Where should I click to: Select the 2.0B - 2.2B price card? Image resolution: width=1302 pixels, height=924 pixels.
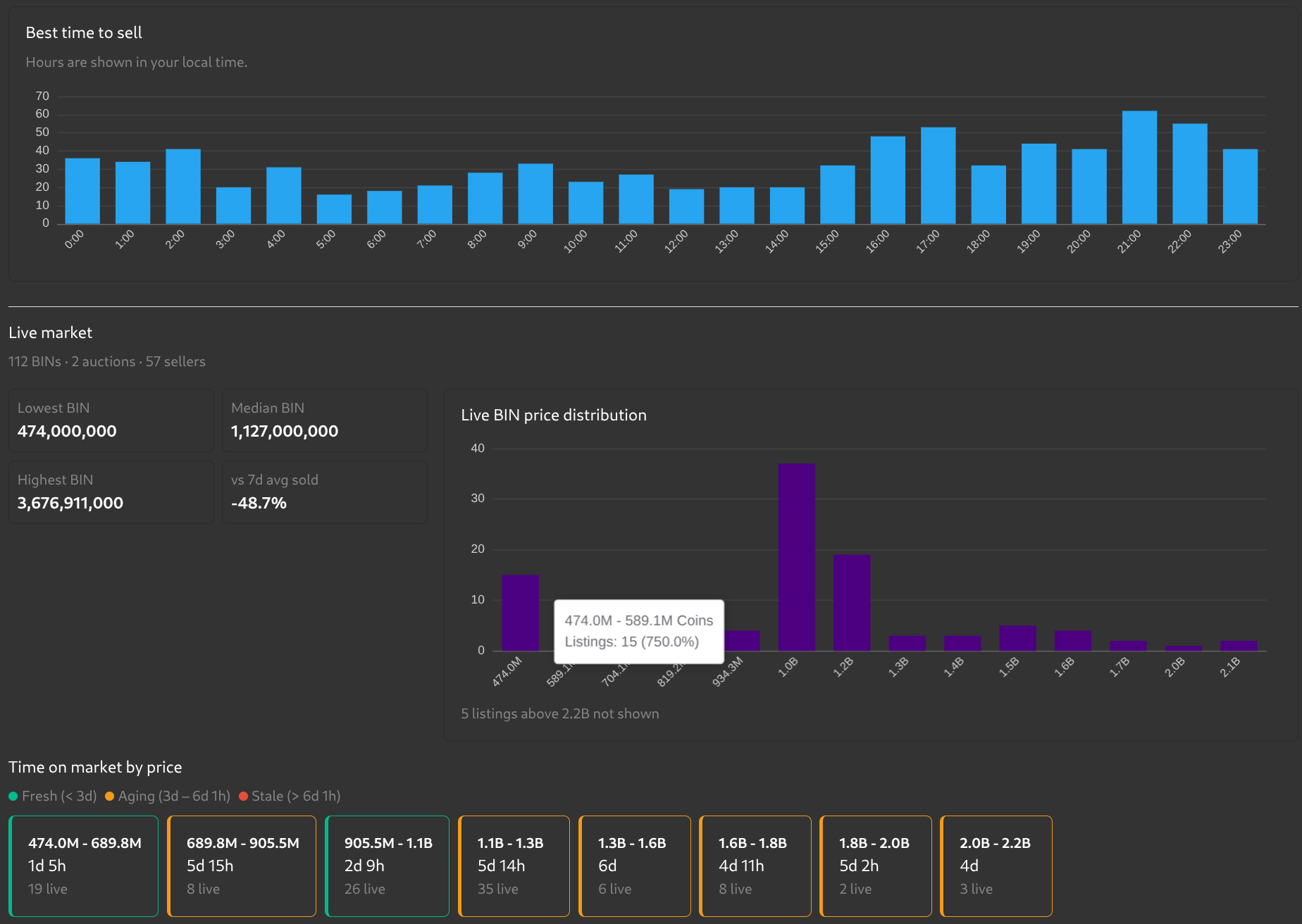pos(996,866)
